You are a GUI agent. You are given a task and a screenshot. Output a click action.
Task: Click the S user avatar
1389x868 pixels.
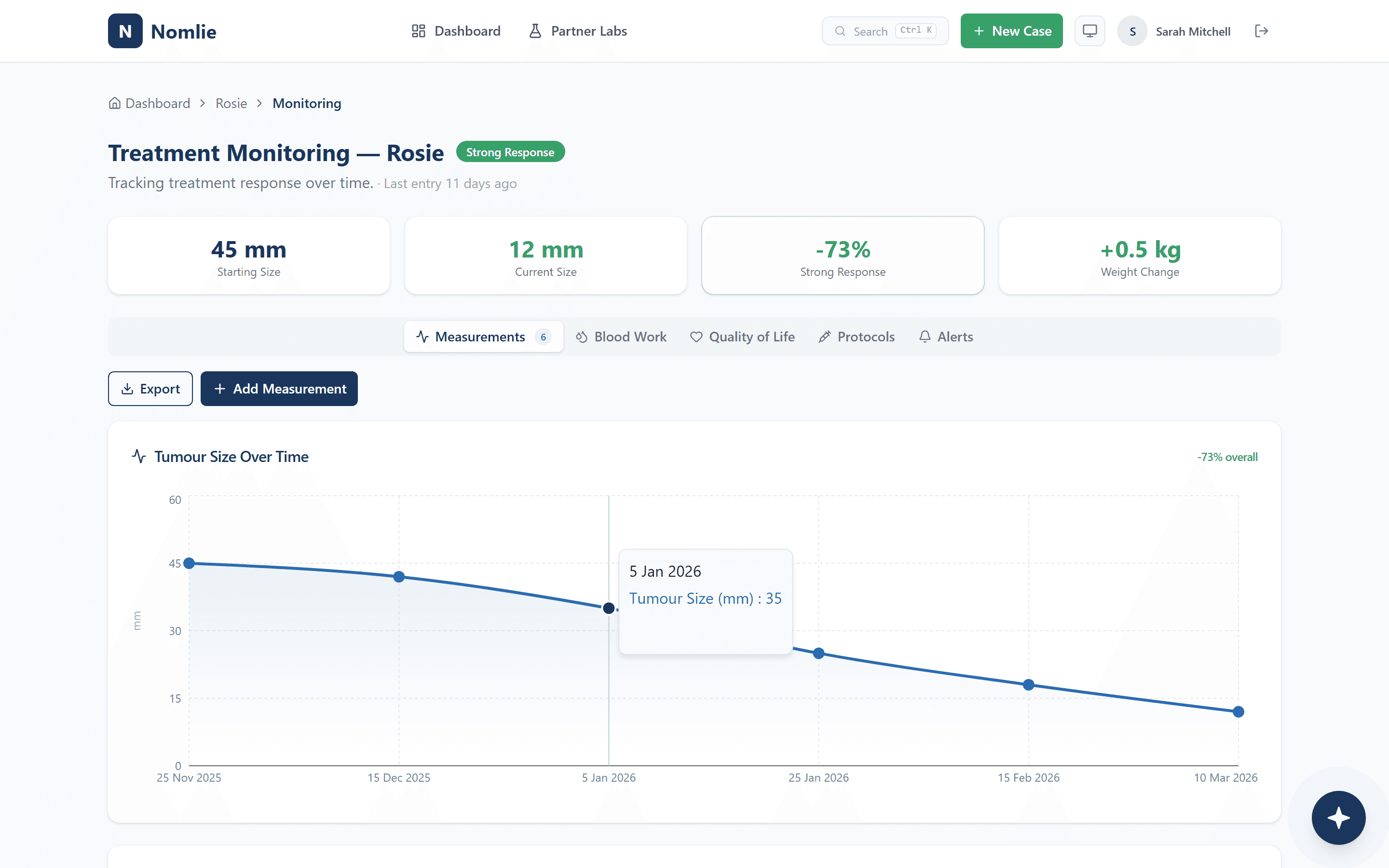click(x=1132, y=31)
